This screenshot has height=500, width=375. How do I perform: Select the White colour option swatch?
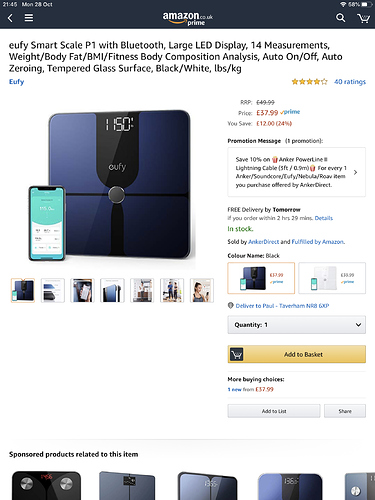[332, 278]
